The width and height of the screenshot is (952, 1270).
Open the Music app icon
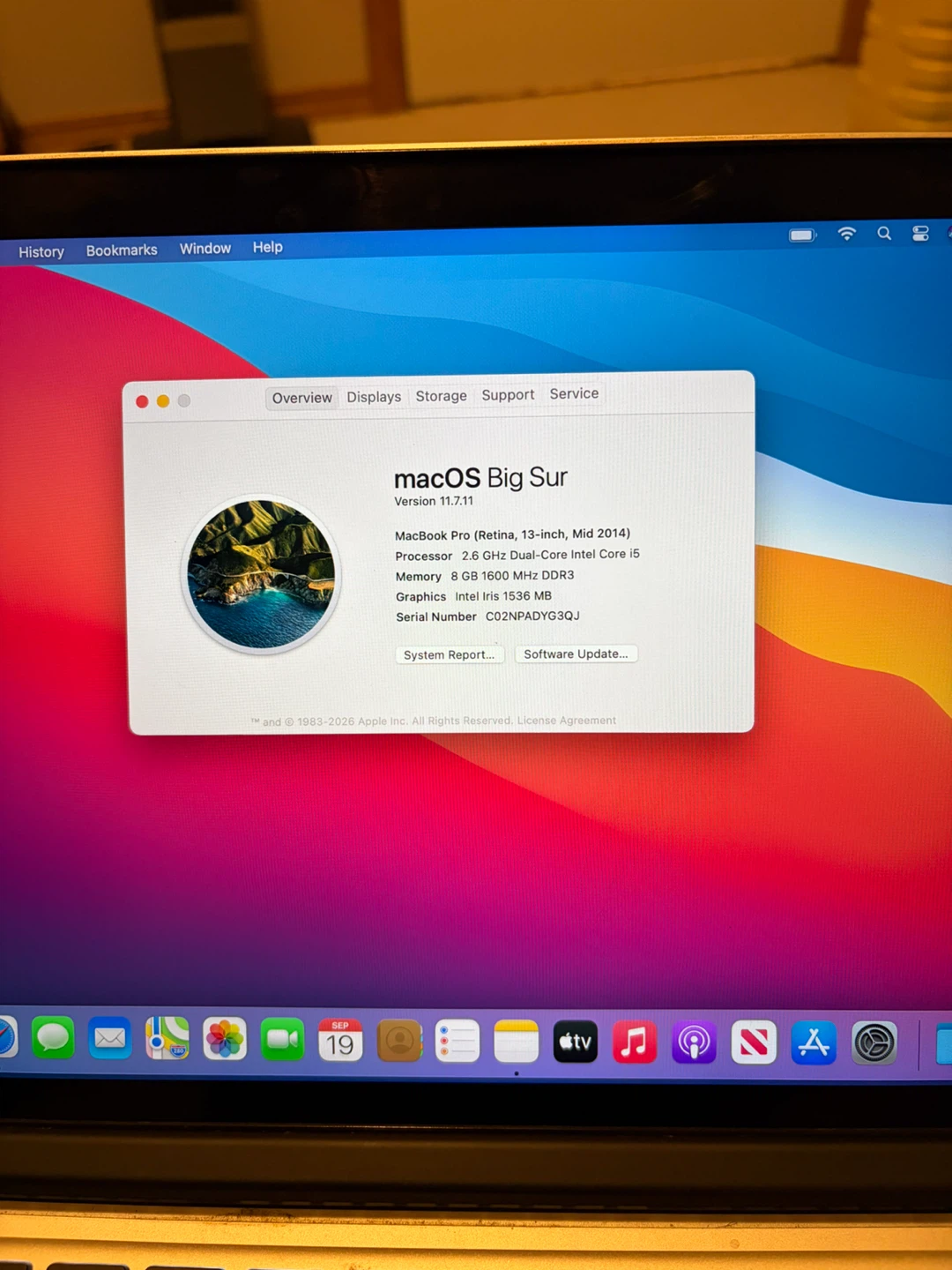635,1042
